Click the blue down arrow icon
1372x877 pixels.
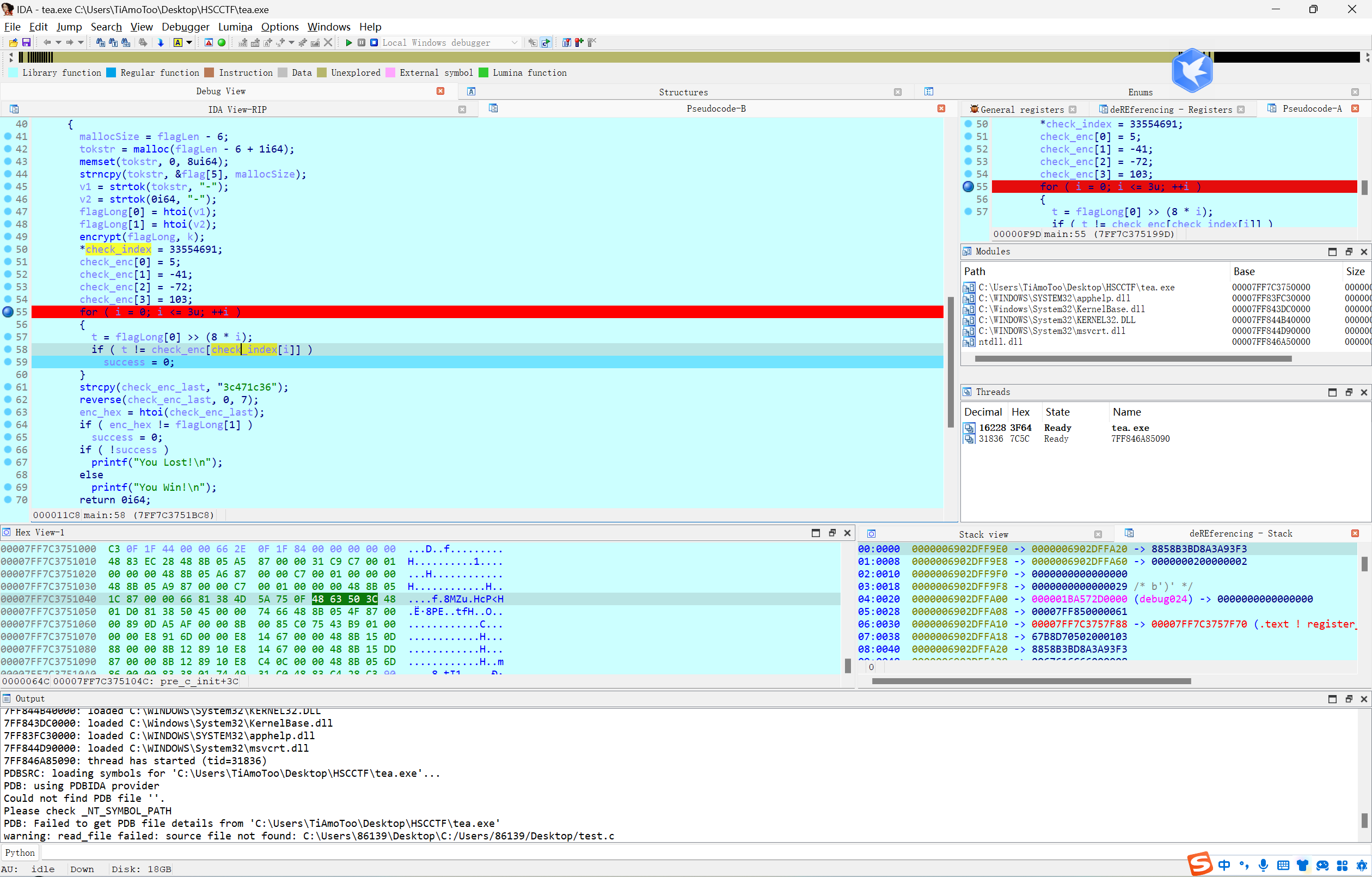(x=161, y=43)
